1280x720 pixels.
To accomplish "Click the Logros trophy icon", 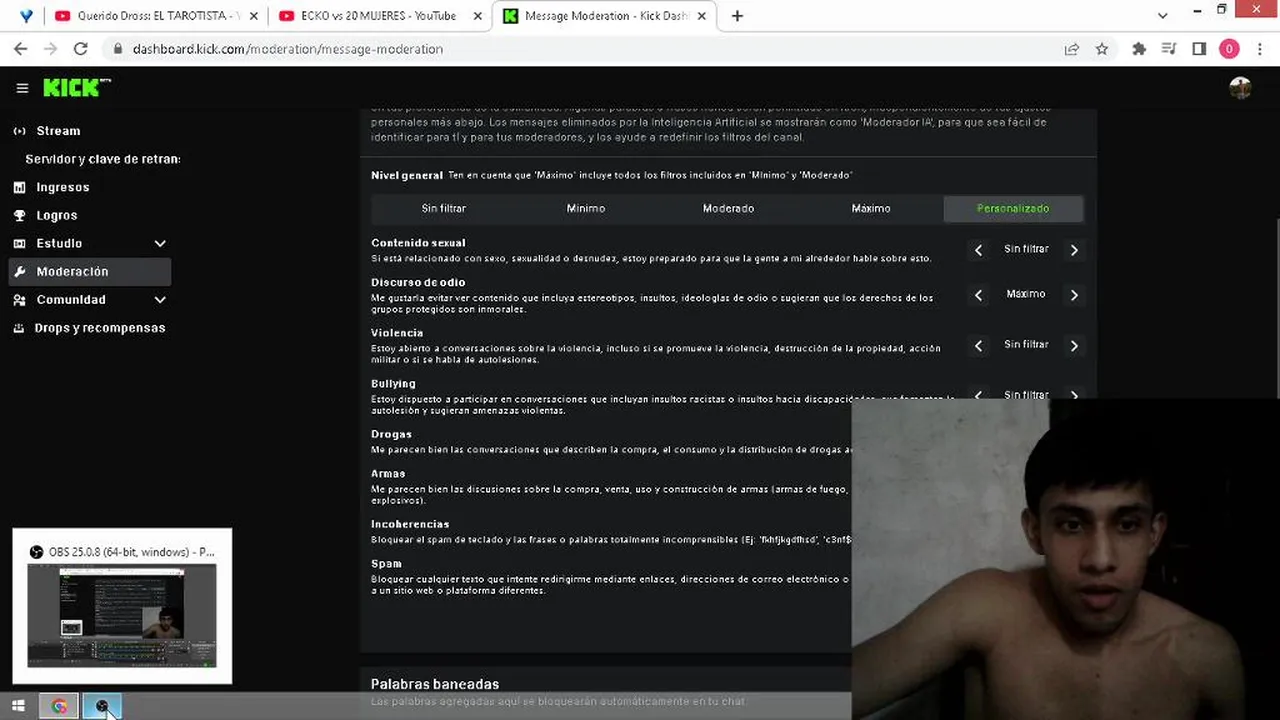I will (x=19, y=215).
